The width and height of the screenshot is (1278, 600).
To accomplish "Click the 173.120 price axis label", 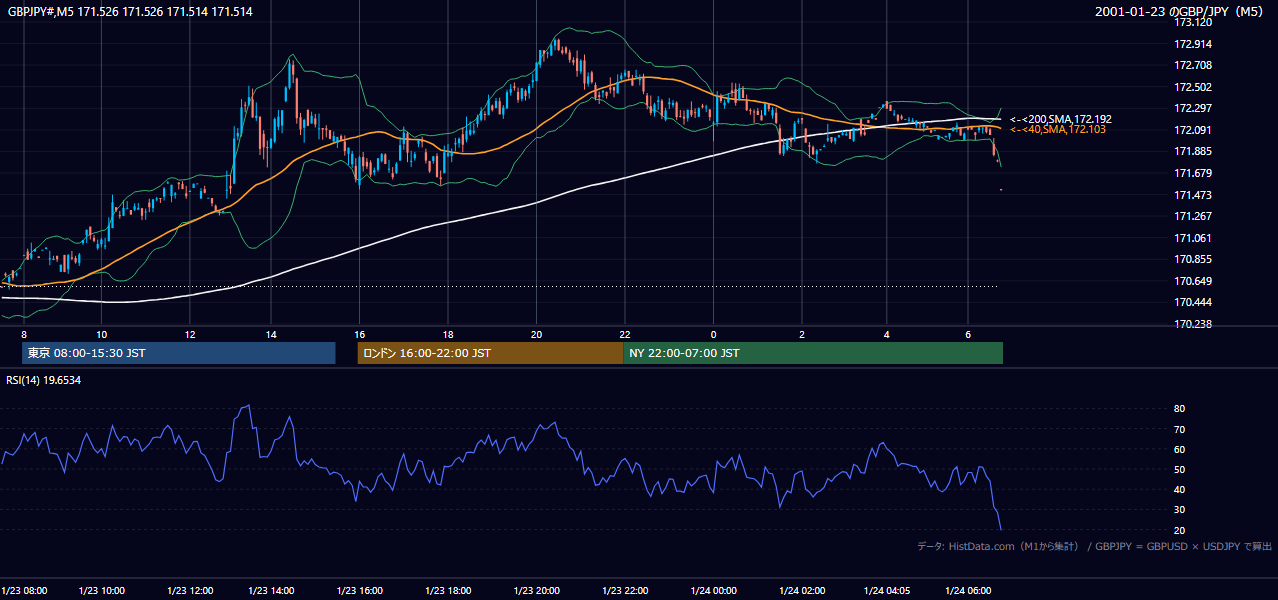I will [1192, 22].
